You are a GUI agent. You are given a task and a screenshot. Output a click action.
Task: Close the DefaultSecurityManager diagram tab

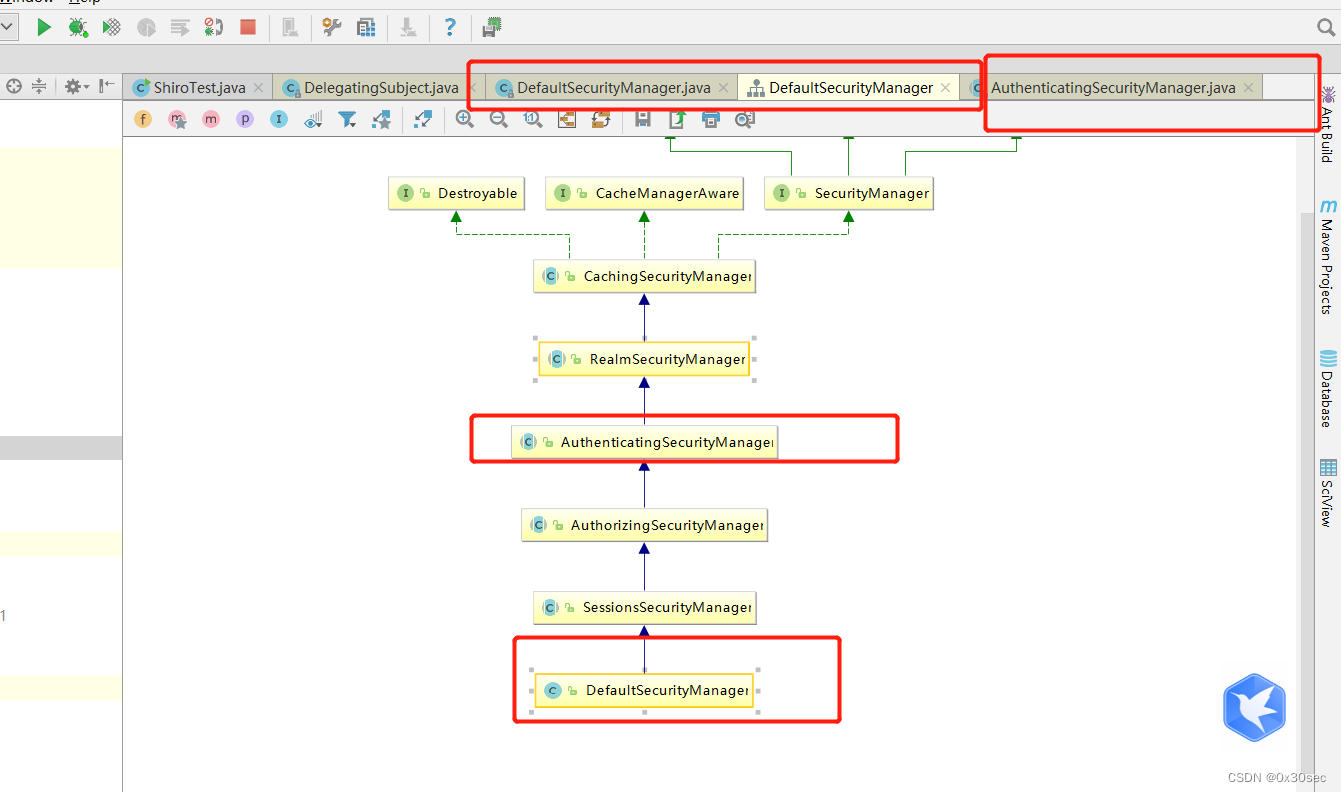tap(946, 88)
